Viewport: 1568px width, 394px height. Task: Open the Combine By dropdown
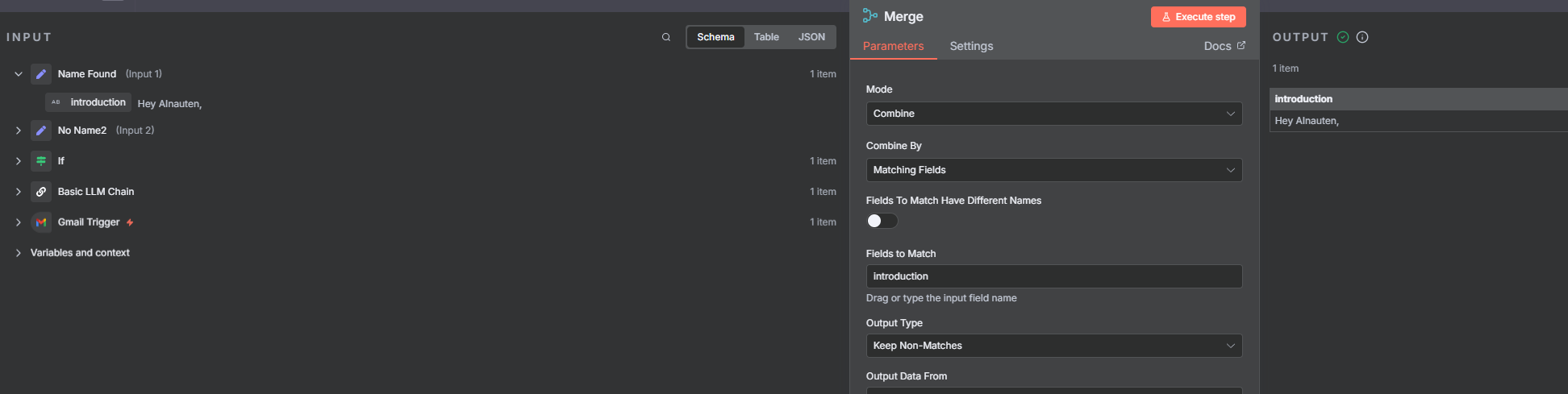[1053, 170]
